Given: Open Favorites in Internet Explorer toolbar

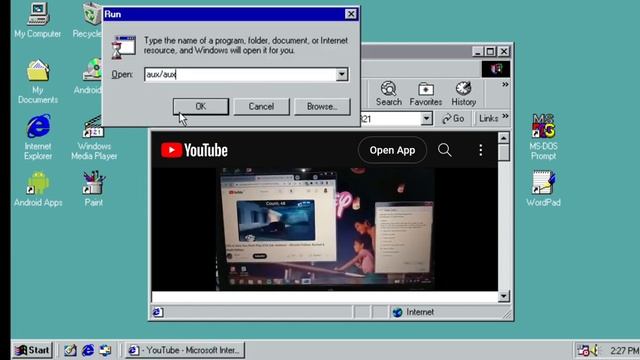Looking at the screenshot, I should (x=426, y=94).
